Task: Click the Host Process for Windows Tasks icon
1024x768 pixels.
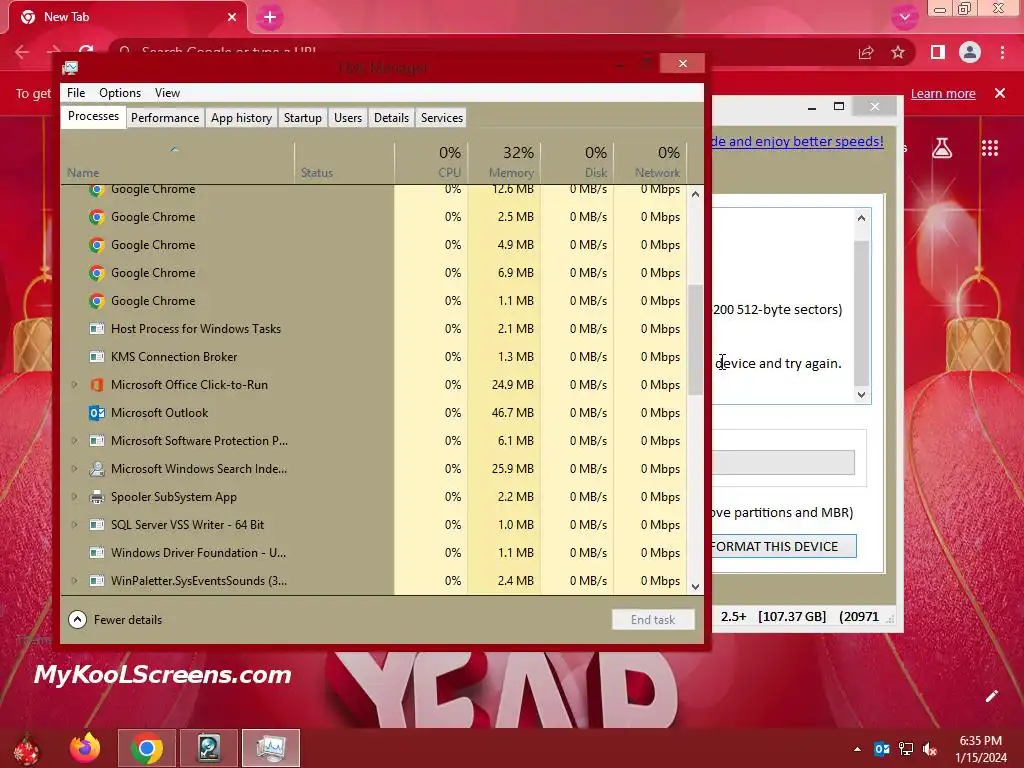Action: pos(97,328)
